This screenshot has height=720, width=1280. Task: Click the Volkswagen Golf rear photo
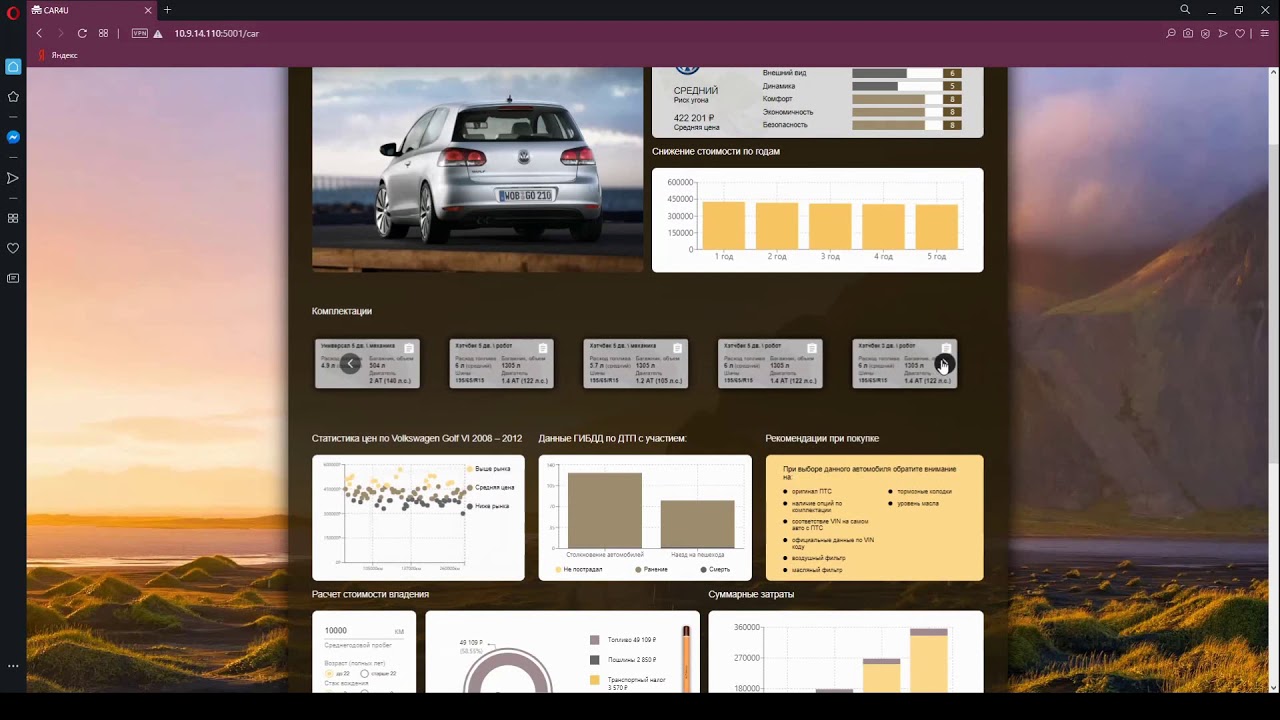point(478,169)
